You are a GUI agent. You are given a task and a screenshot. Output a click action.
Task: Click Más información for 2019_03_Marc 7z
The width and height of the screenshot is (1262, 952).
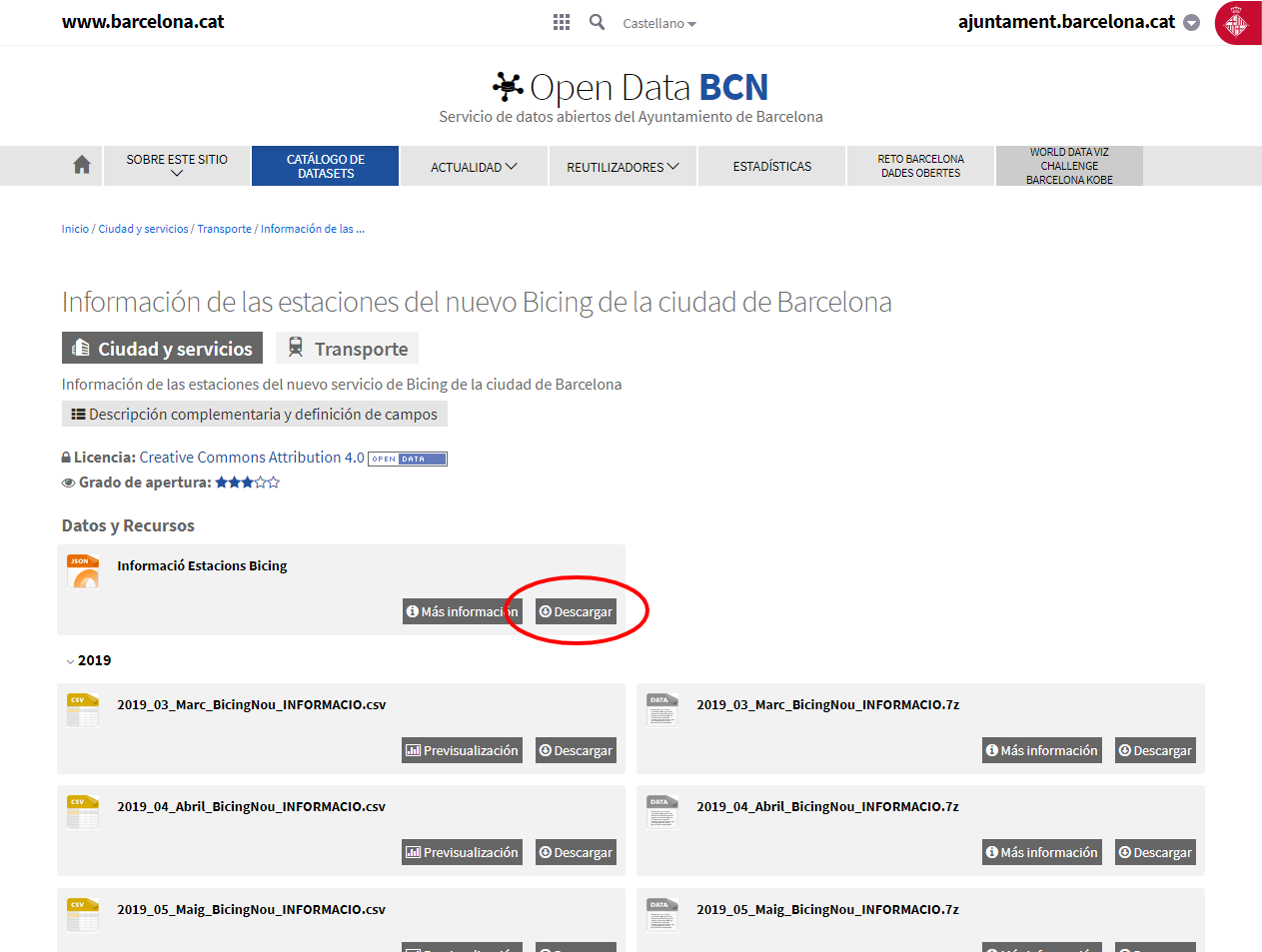pyautogui.click(x=1042, y=750)
